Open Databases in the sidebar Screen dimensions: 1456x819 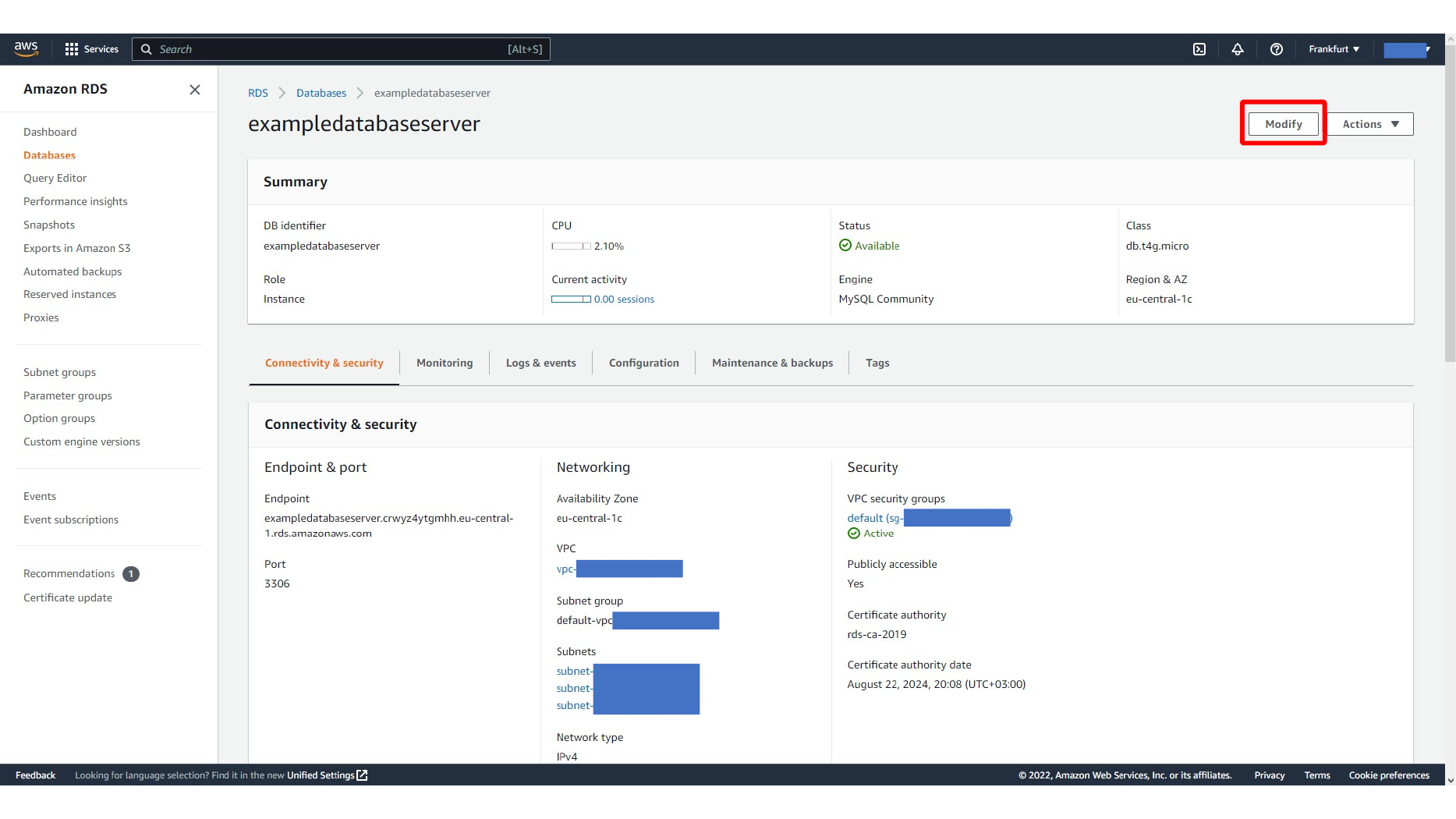(49, 155)
